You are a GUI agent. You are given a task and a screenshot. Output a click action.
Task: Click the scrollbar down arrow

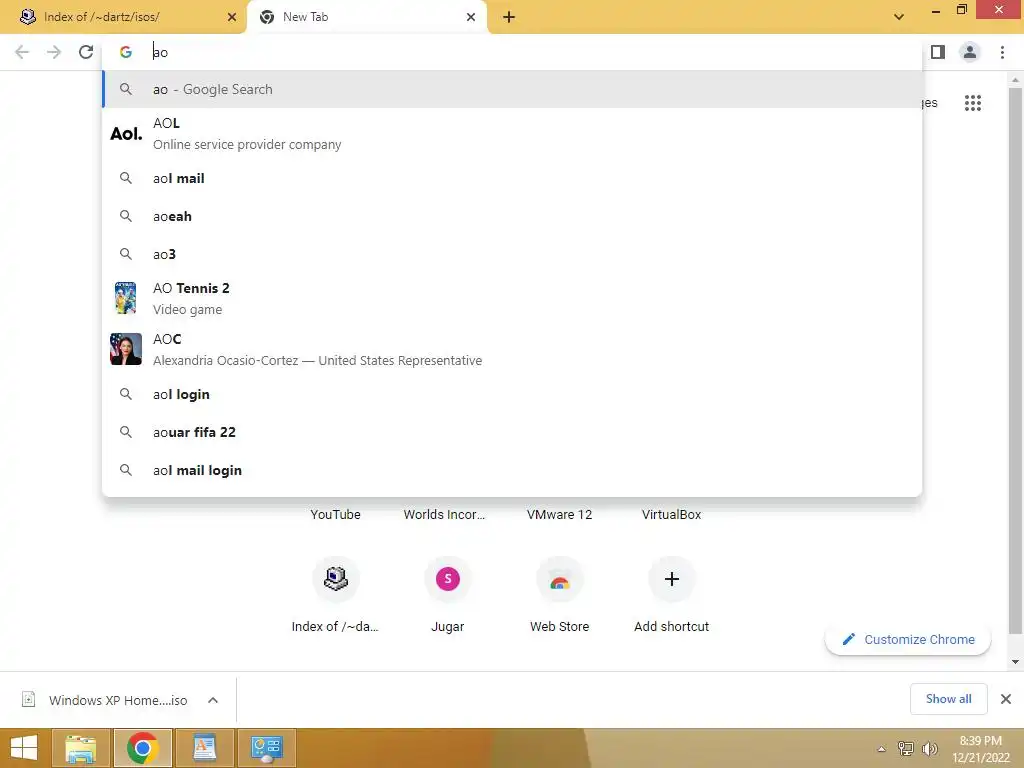click(1015, 662)
